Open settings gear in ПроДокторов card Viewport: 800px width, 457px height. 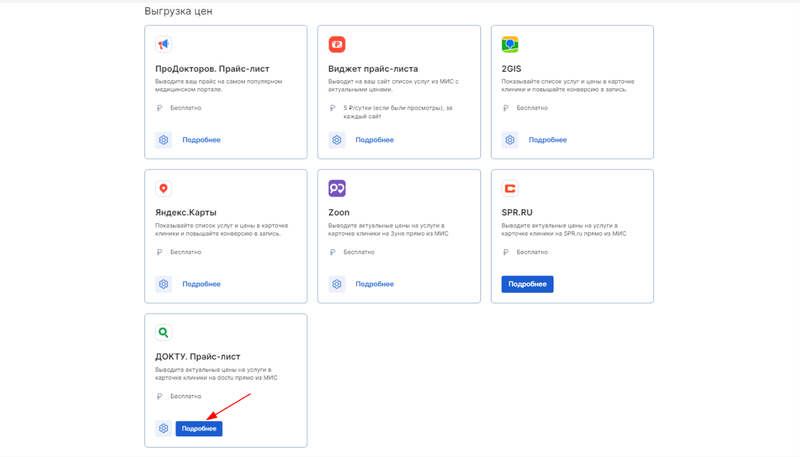163,140
